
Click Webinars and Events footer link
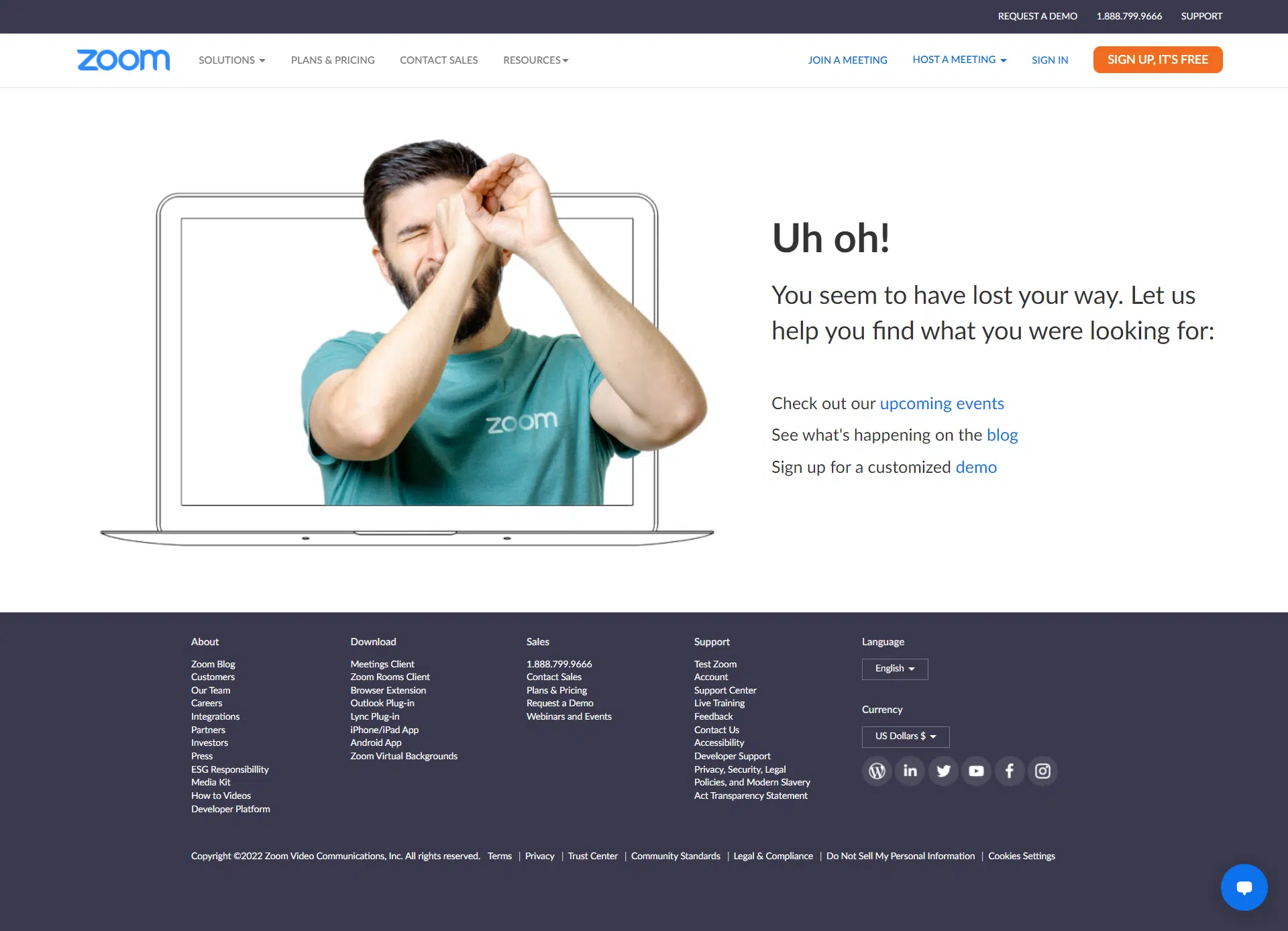tap(569, 716)
